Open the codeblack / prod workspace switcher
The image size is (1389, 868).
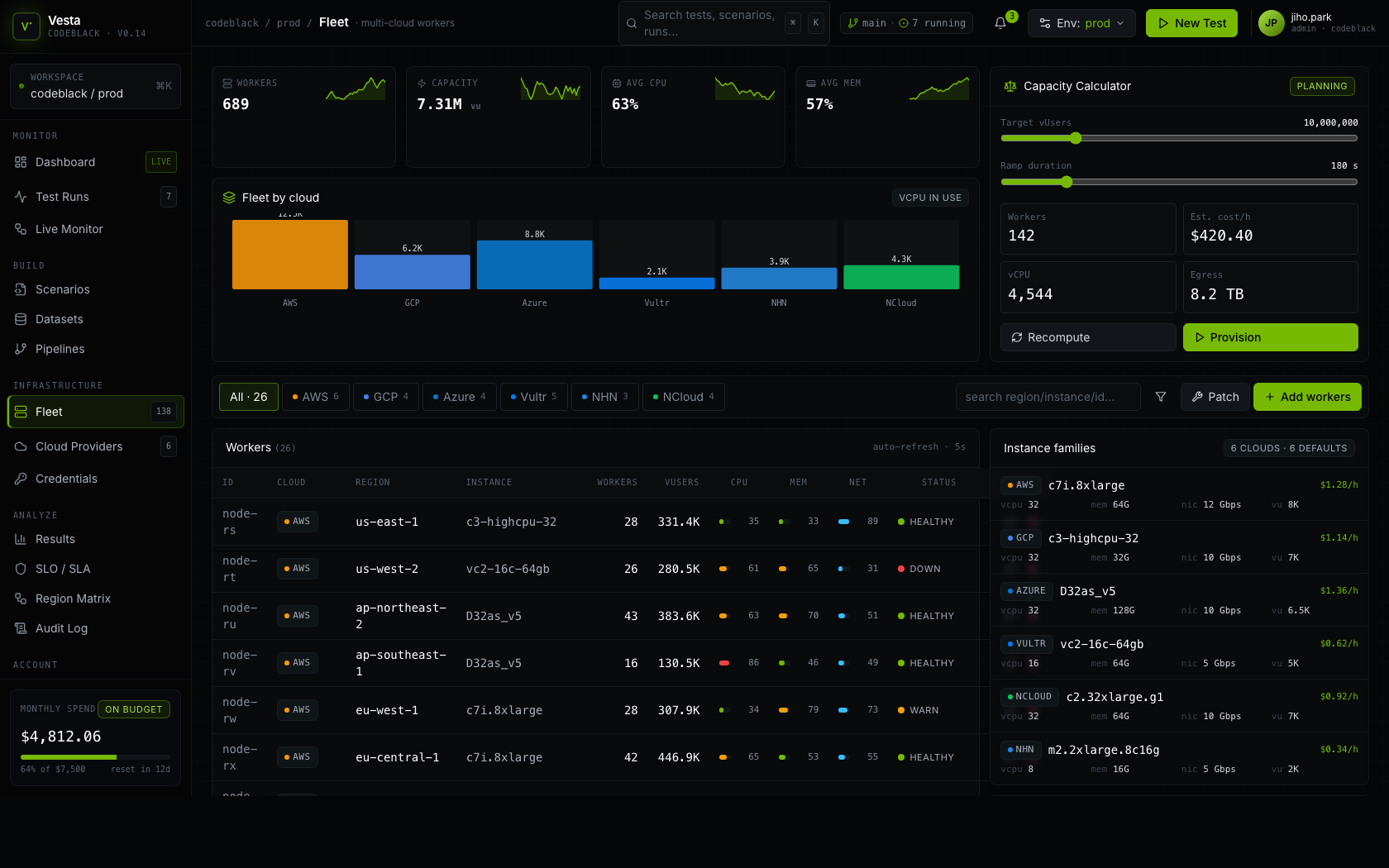click(95, 86)
